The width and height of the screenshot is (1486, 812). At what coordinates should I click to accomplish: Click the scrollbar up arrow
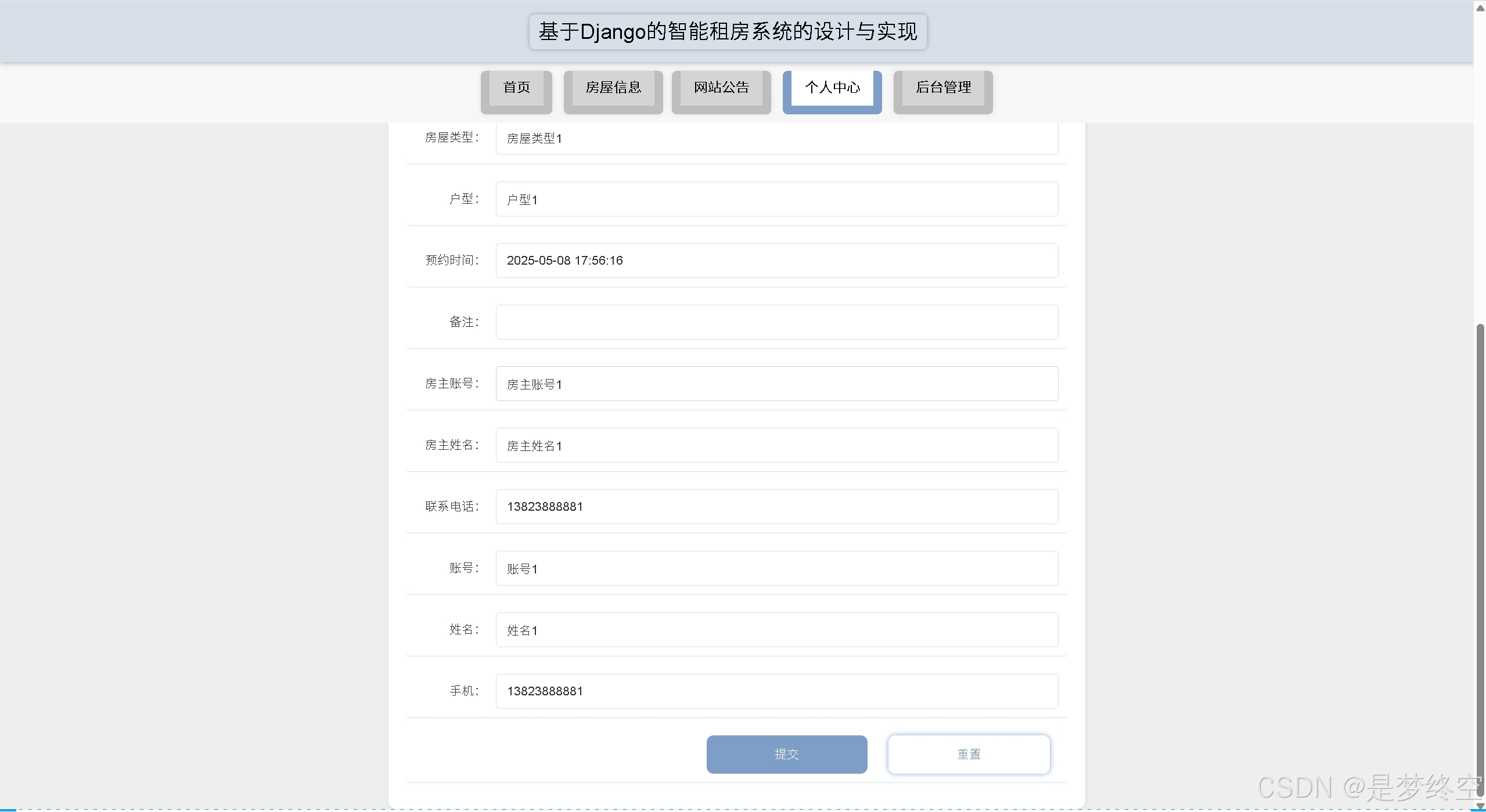(x=1480, y=8)
